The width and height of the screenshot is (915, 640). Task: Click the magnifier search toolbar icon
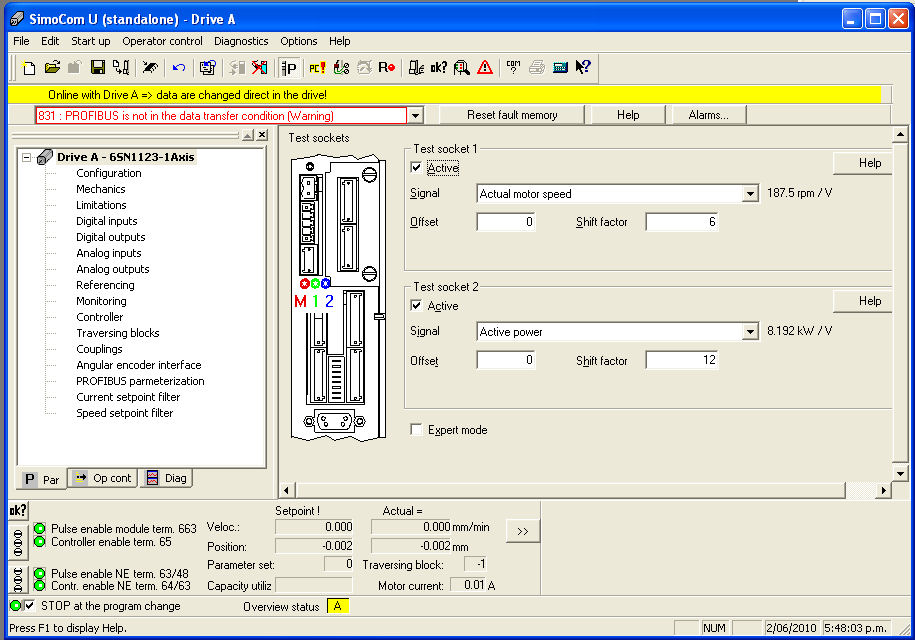tap(462, 68)
